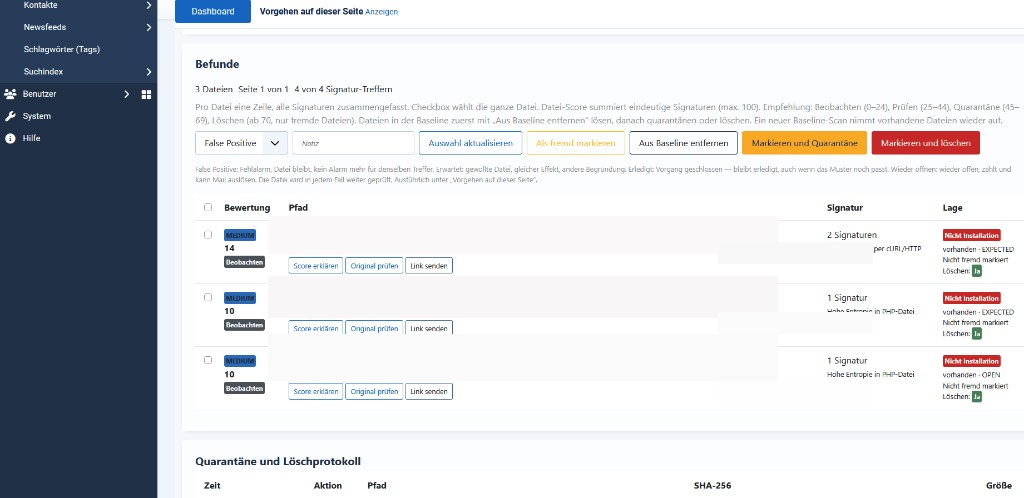Image resolution: width=1024 pixels, height=498 pixels.
Task: Select the checkbox of the OPEN status row
Action: pos(208,360)
